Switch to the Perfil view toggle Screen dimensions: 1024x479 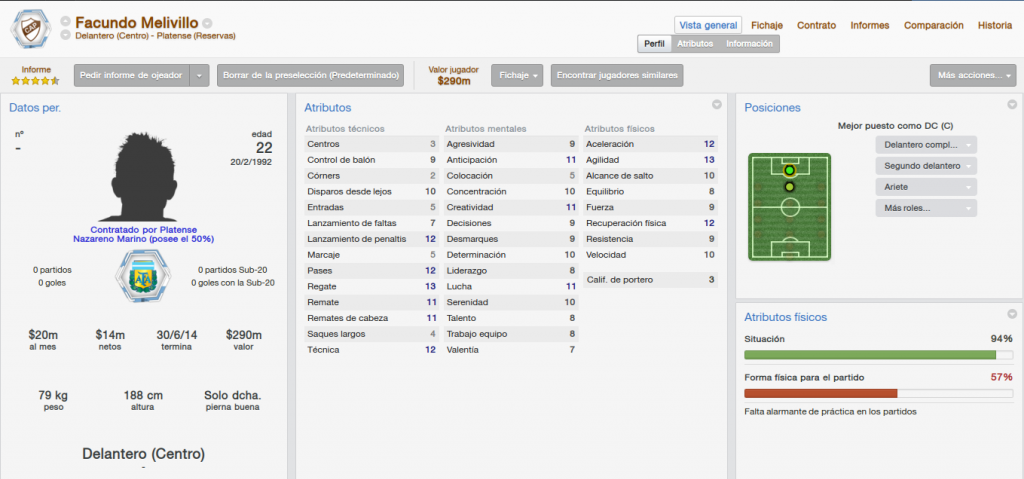[654, 44]
